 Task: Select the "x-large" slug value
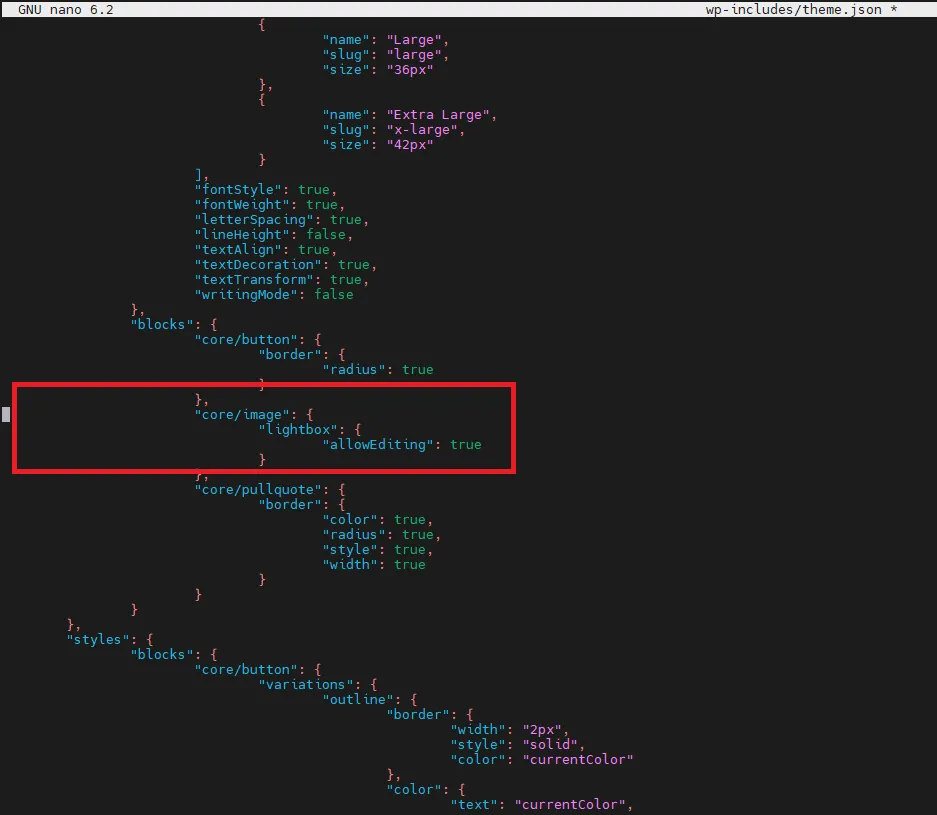[424, 129]
